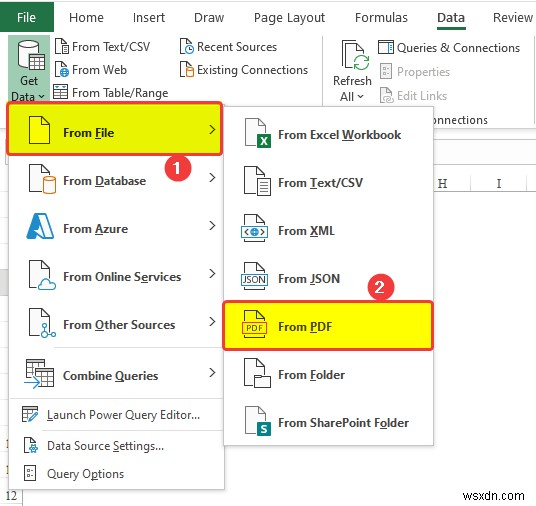Open the Refresh All dropdown arrow

[360, 97]
